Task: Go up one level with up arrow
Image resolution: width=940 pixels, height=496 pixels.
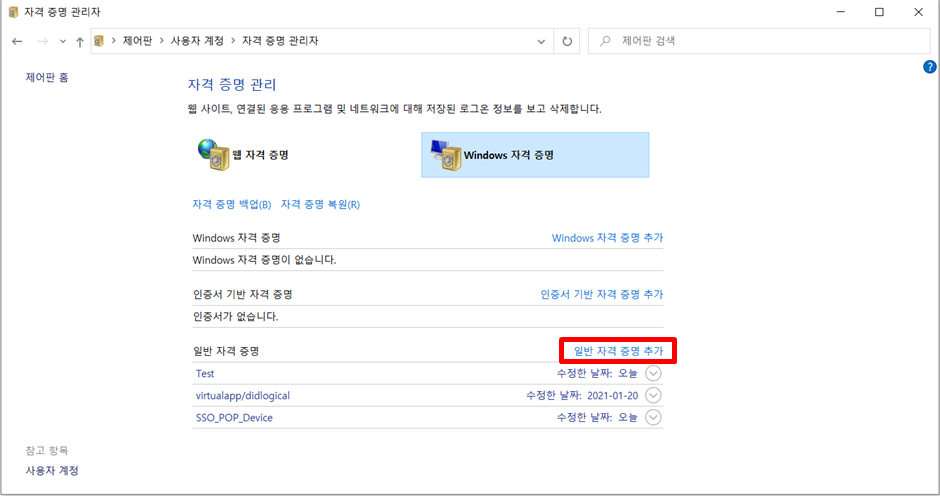Action: (80, 41)
